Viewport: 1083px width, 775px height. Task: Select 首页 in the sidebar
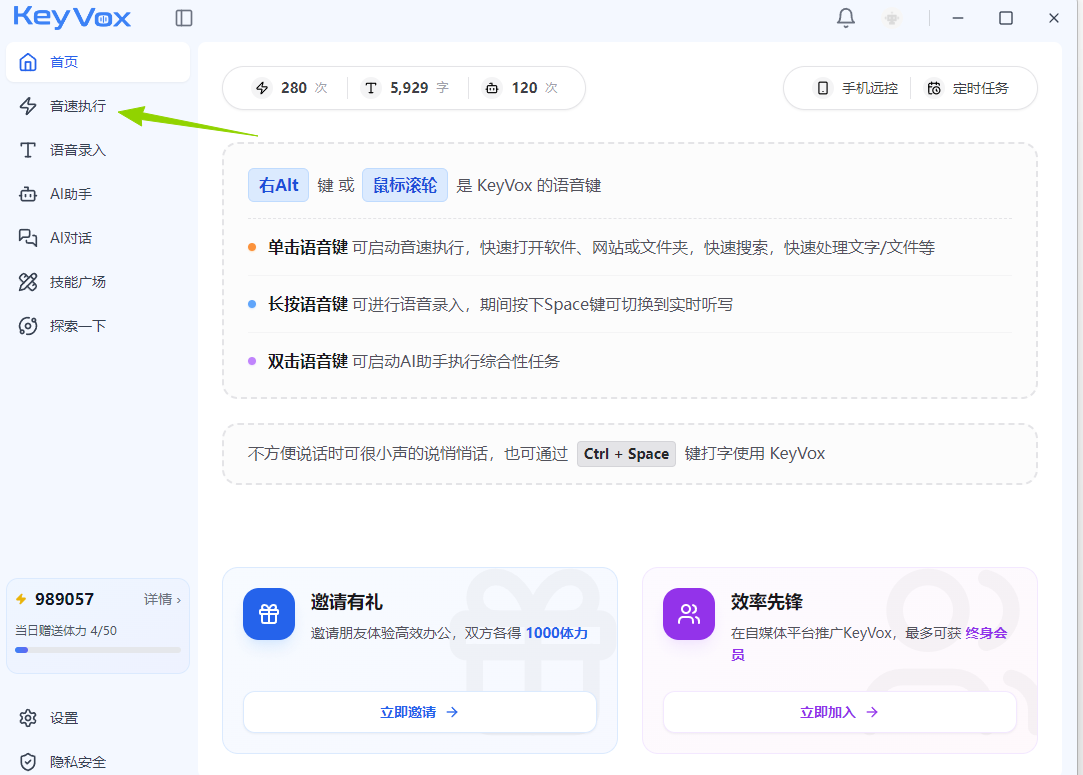[x=98, y=62]
